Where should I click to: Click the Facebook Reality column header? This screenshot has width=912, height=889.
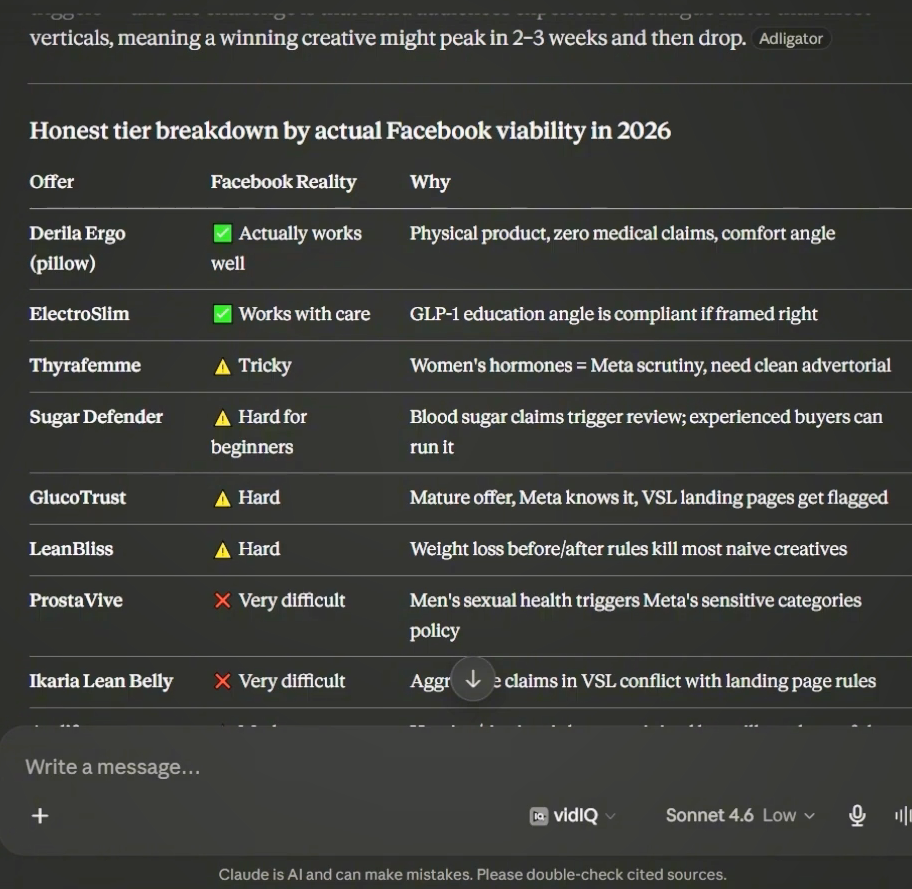pyautogui.click(x=283, y=182)
